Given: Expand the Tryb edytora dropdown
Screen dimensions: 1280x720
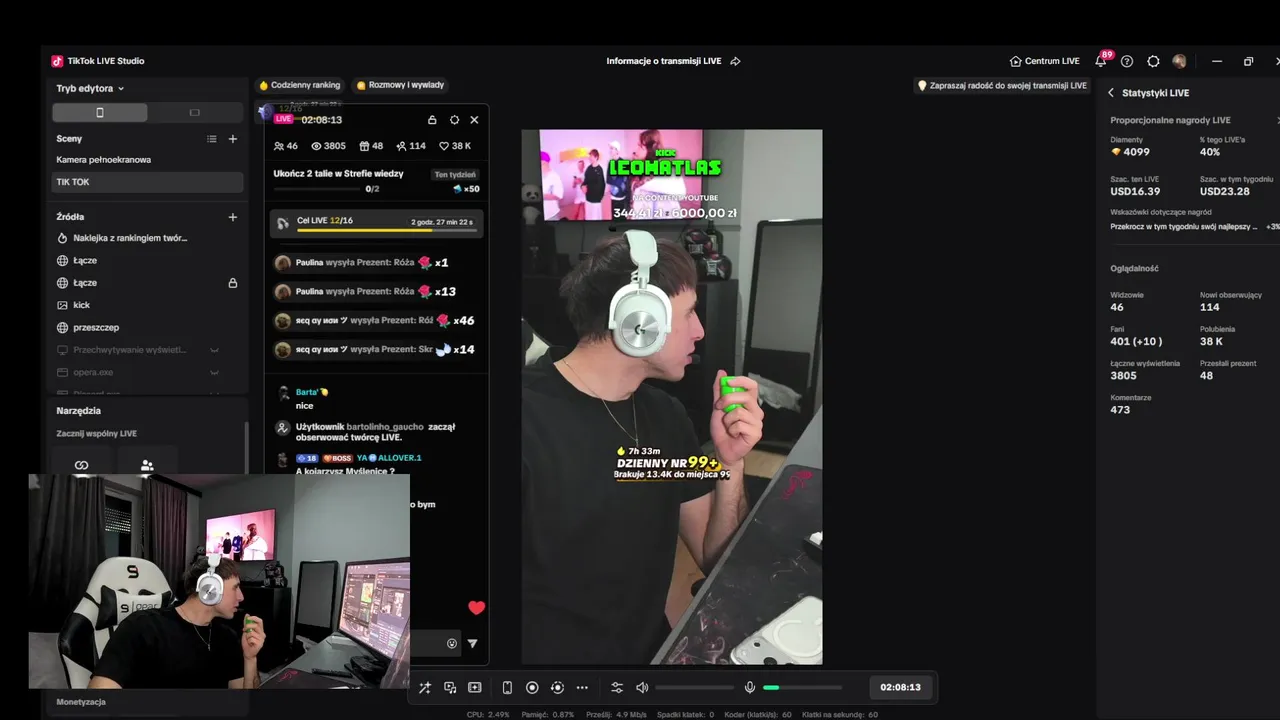Looking at the screenshot, I should coord(90,88).
